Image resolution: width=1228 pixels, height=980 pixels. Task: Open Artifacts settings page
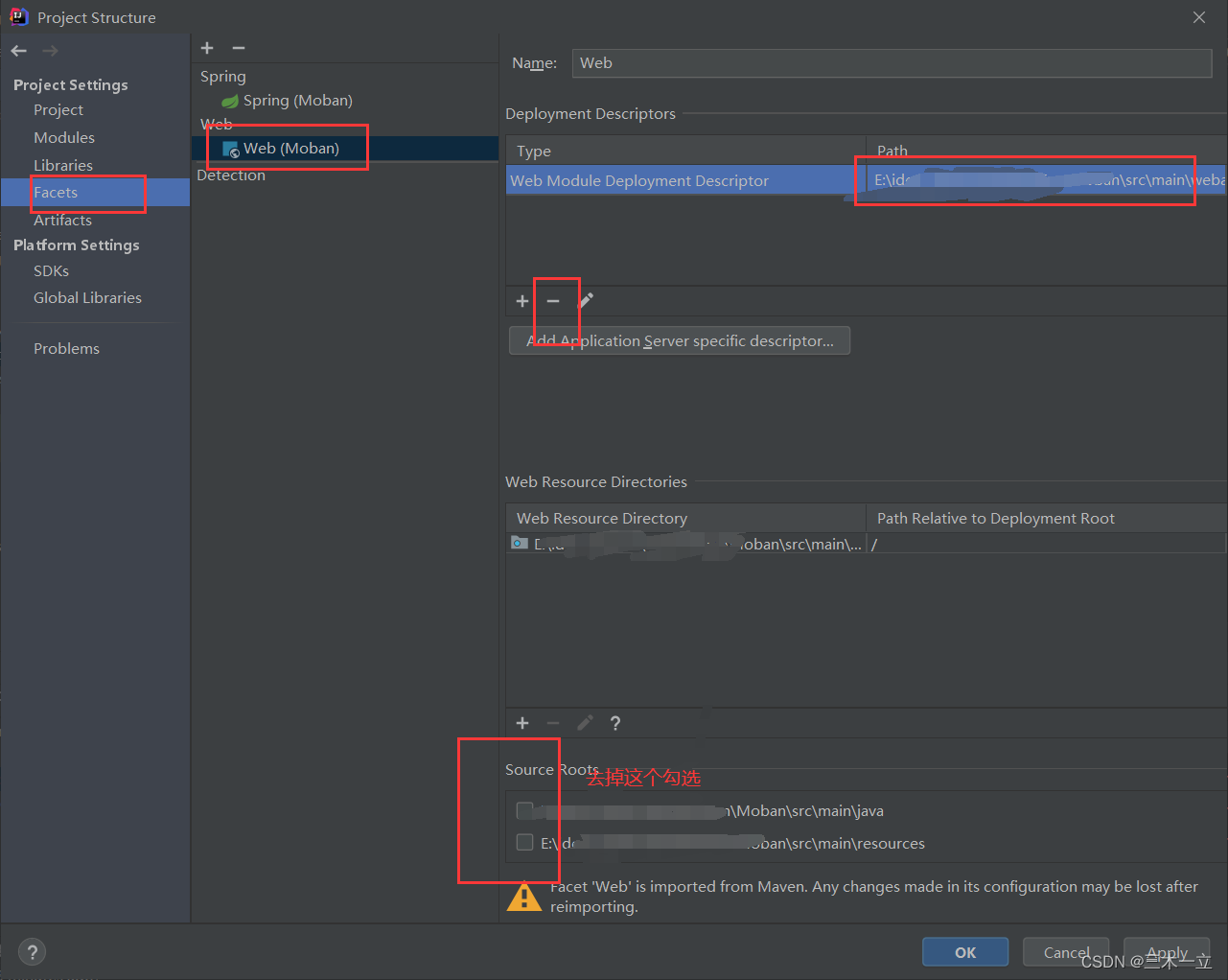pos(63,221)
